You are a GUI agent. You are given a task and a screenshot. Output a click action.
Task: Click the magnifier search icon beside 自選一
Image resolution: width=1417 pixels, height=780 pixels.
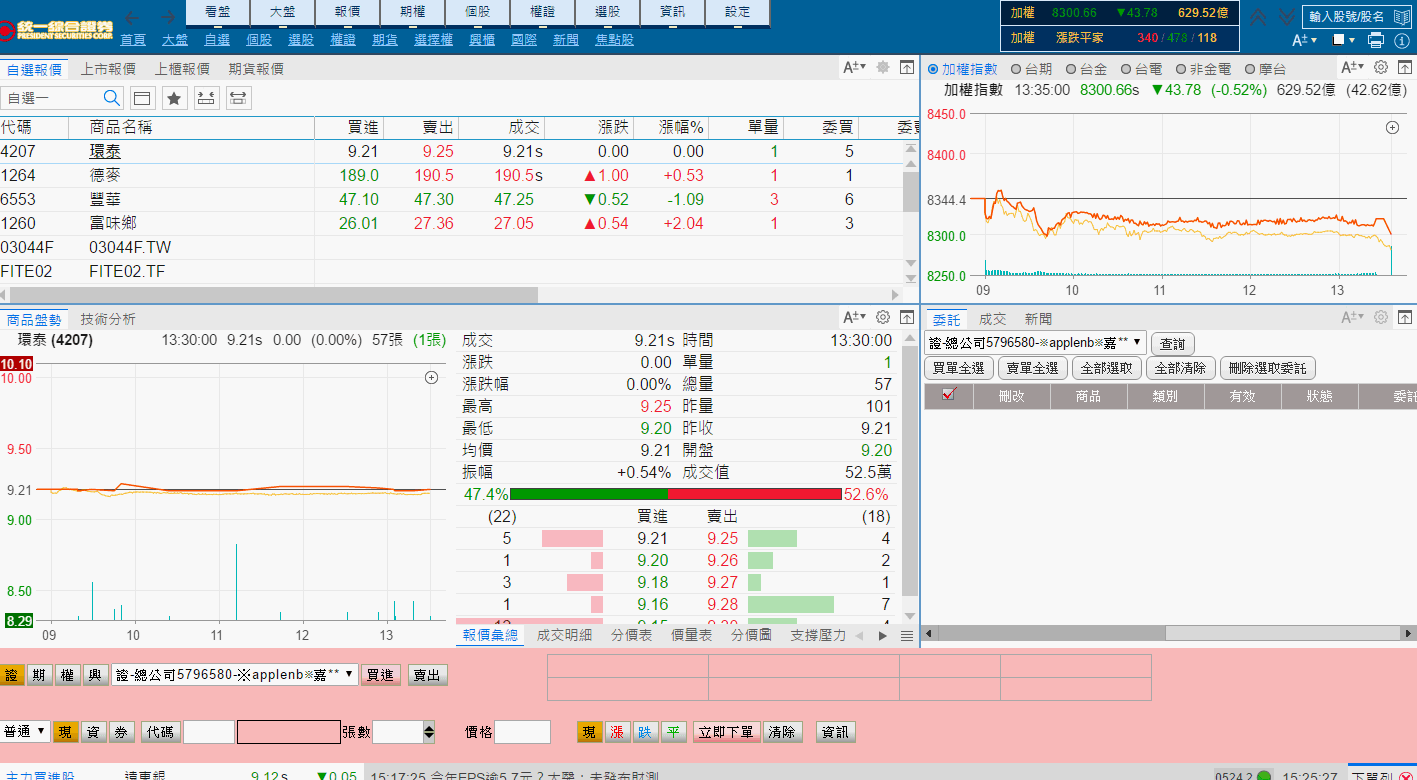click(x=112, y=98)
